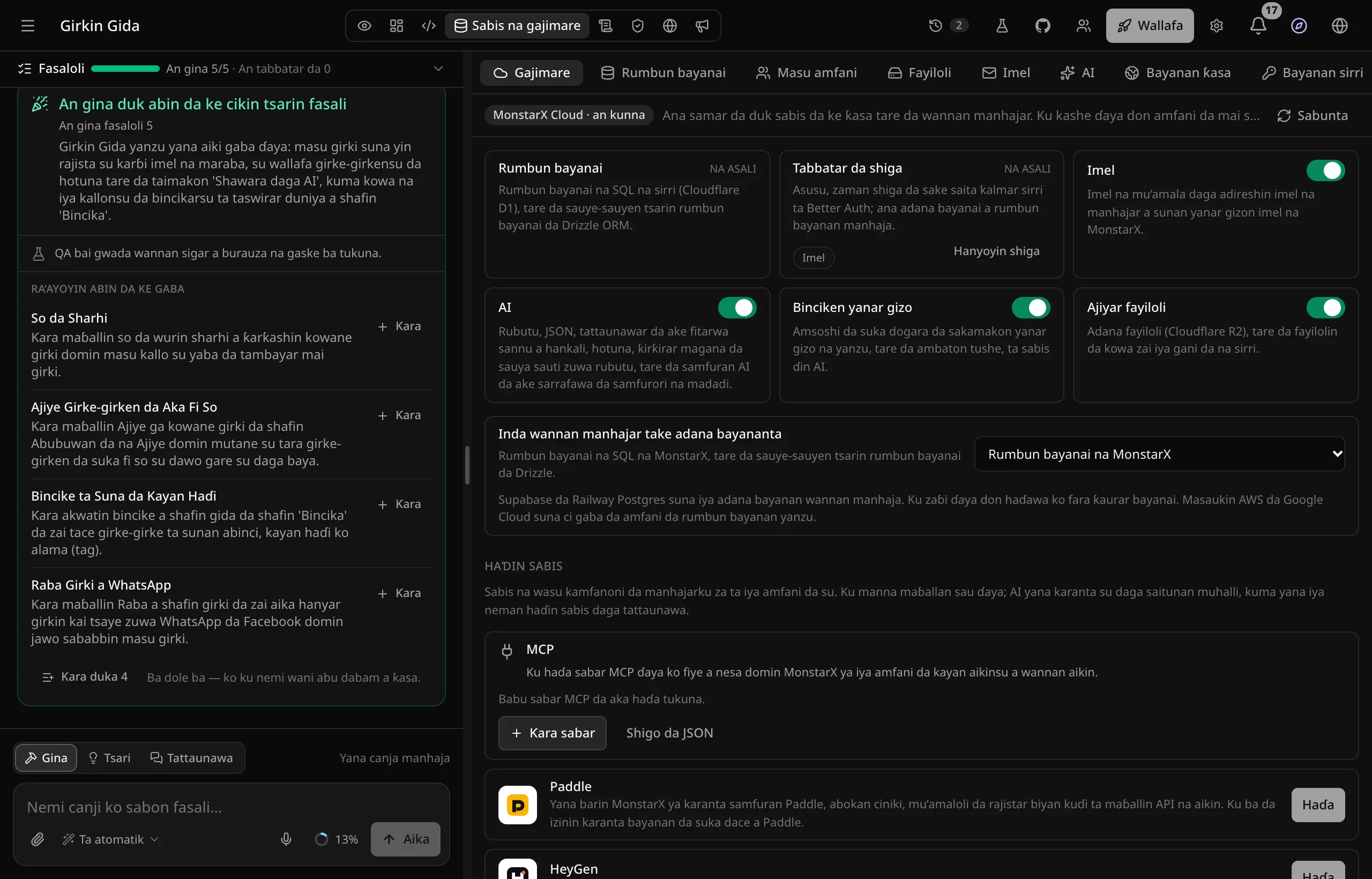Viewport: 1372px width, 879px height.
Task: Select the Tsari mode tab
Action: pos(109,758)
